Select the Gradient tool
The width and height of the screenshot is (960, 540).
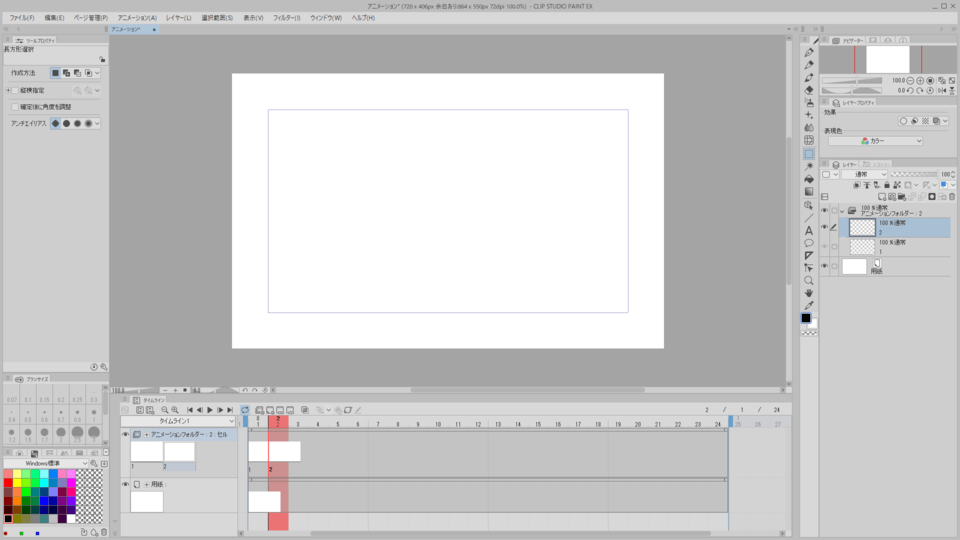click(809, 192)
